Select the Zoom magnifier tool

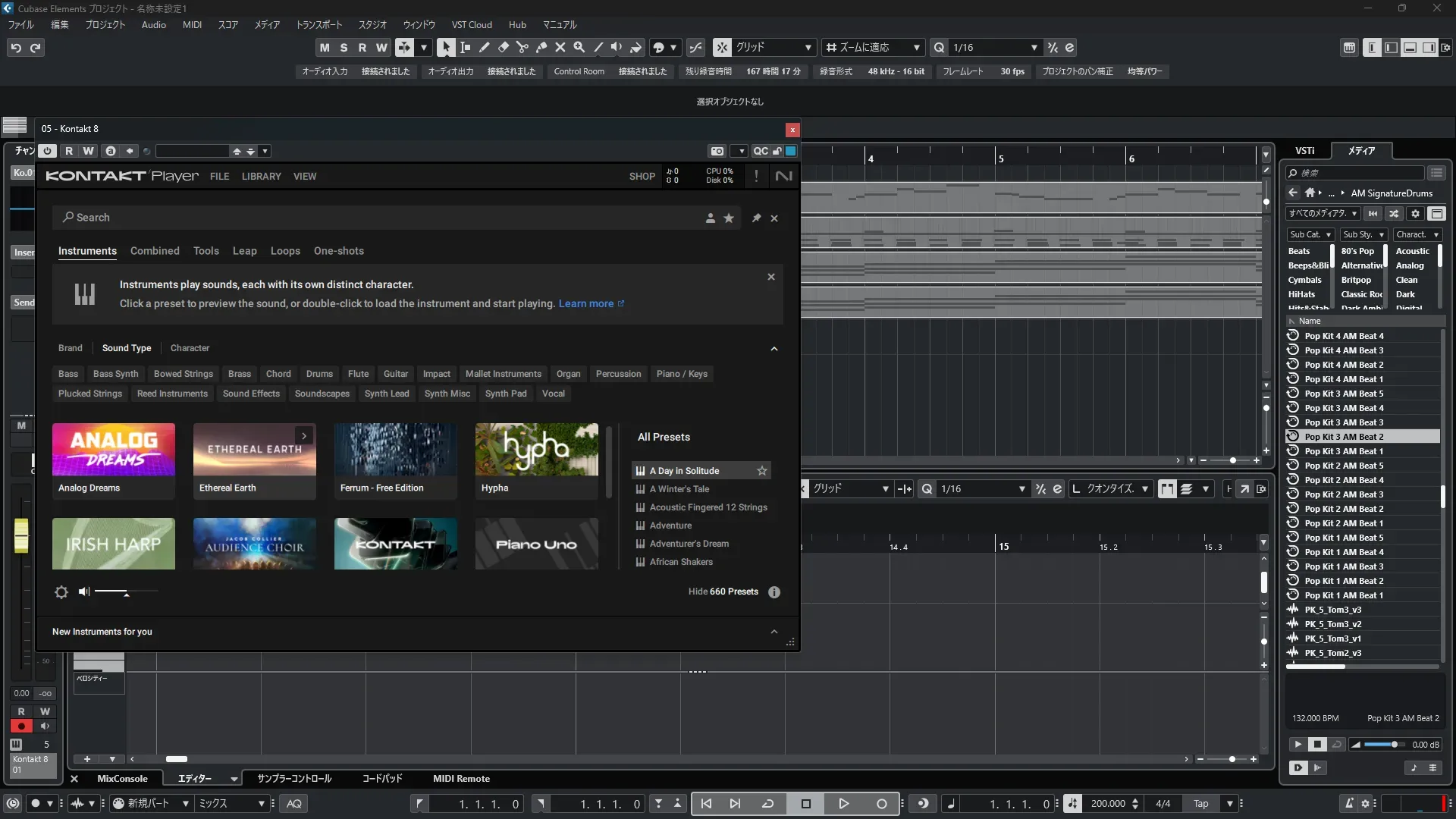tap(579, 47)
